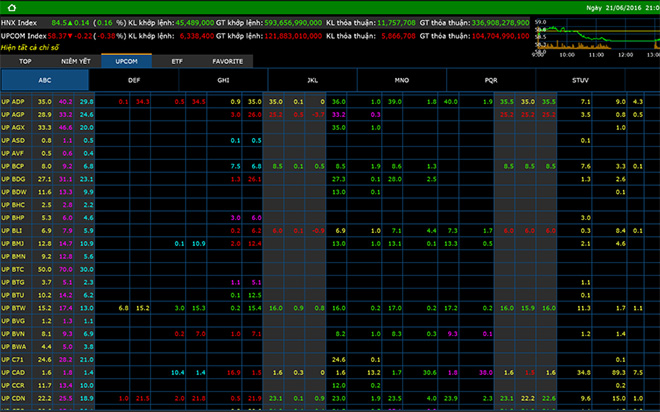
Task: Filter stocks by GHI group
Action: tap(223, 81)
